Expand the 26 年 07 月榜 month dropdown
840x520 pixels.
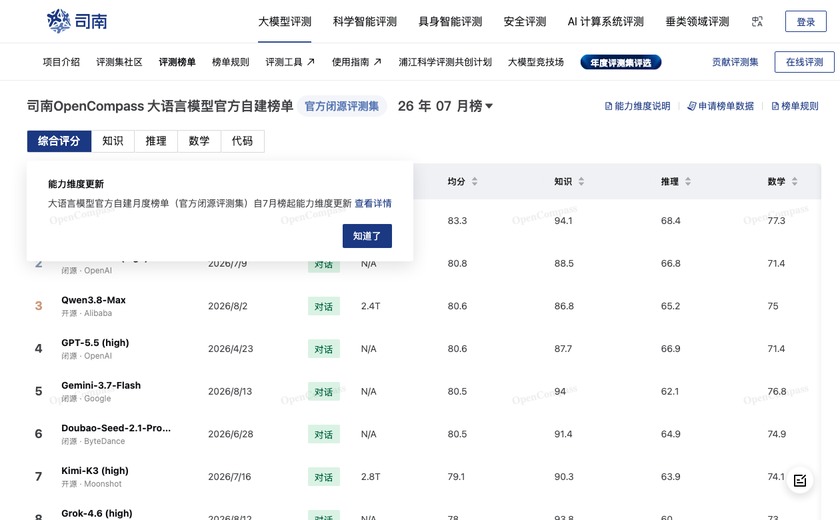(445, 106)
